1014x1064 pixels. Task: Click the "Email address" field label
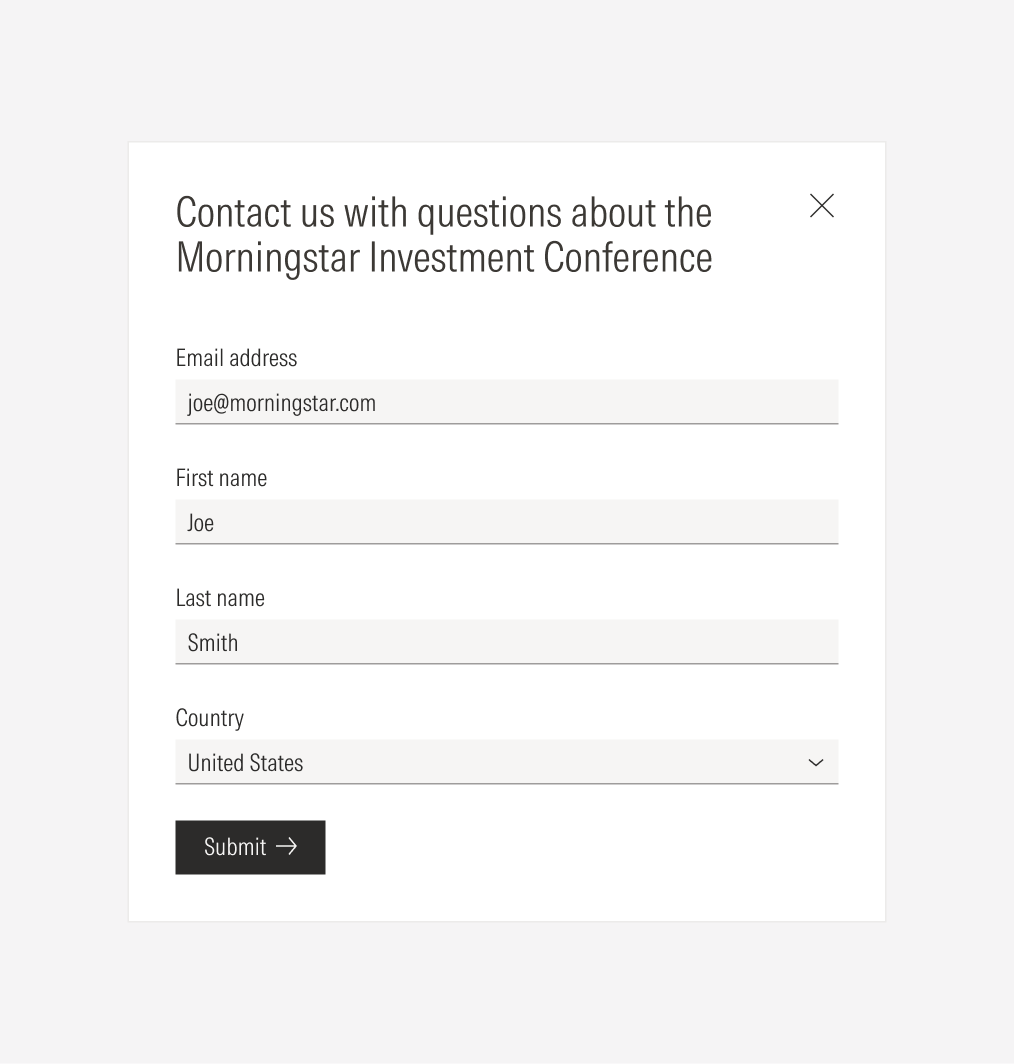(x=236, y=358)
